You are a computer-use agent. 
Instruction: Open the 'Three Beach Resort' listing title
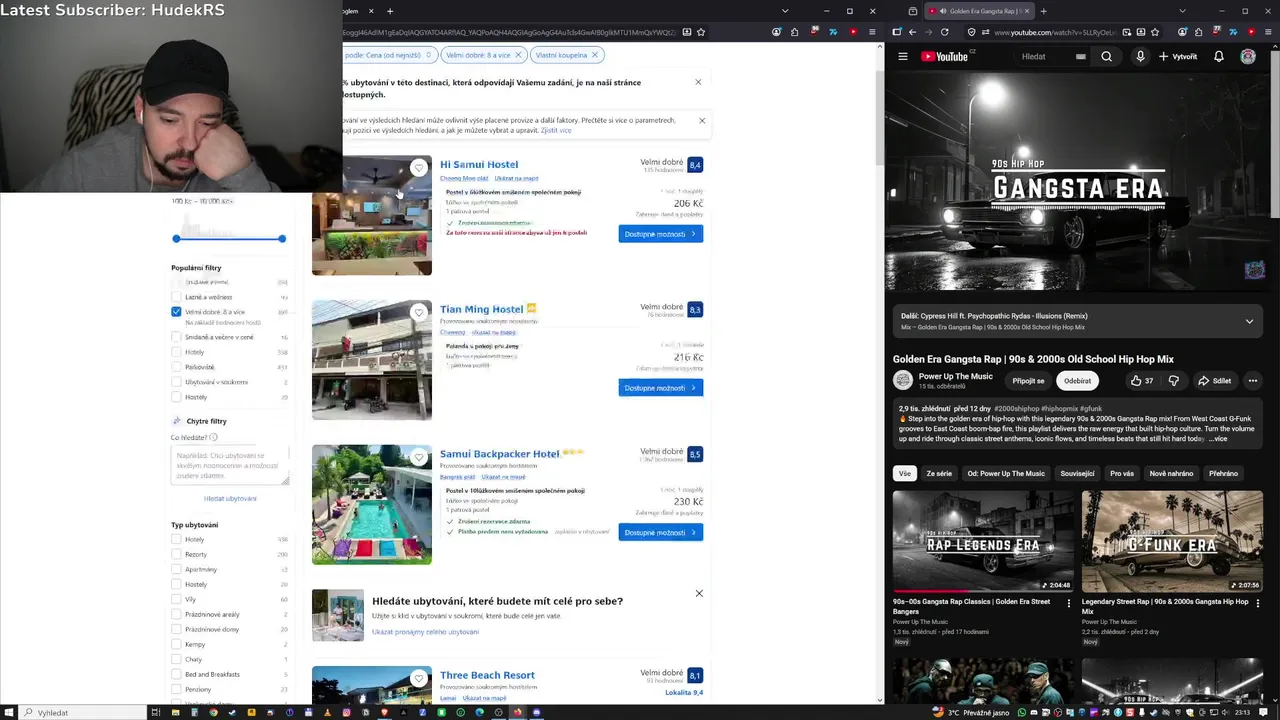click(x=487, y=675)
